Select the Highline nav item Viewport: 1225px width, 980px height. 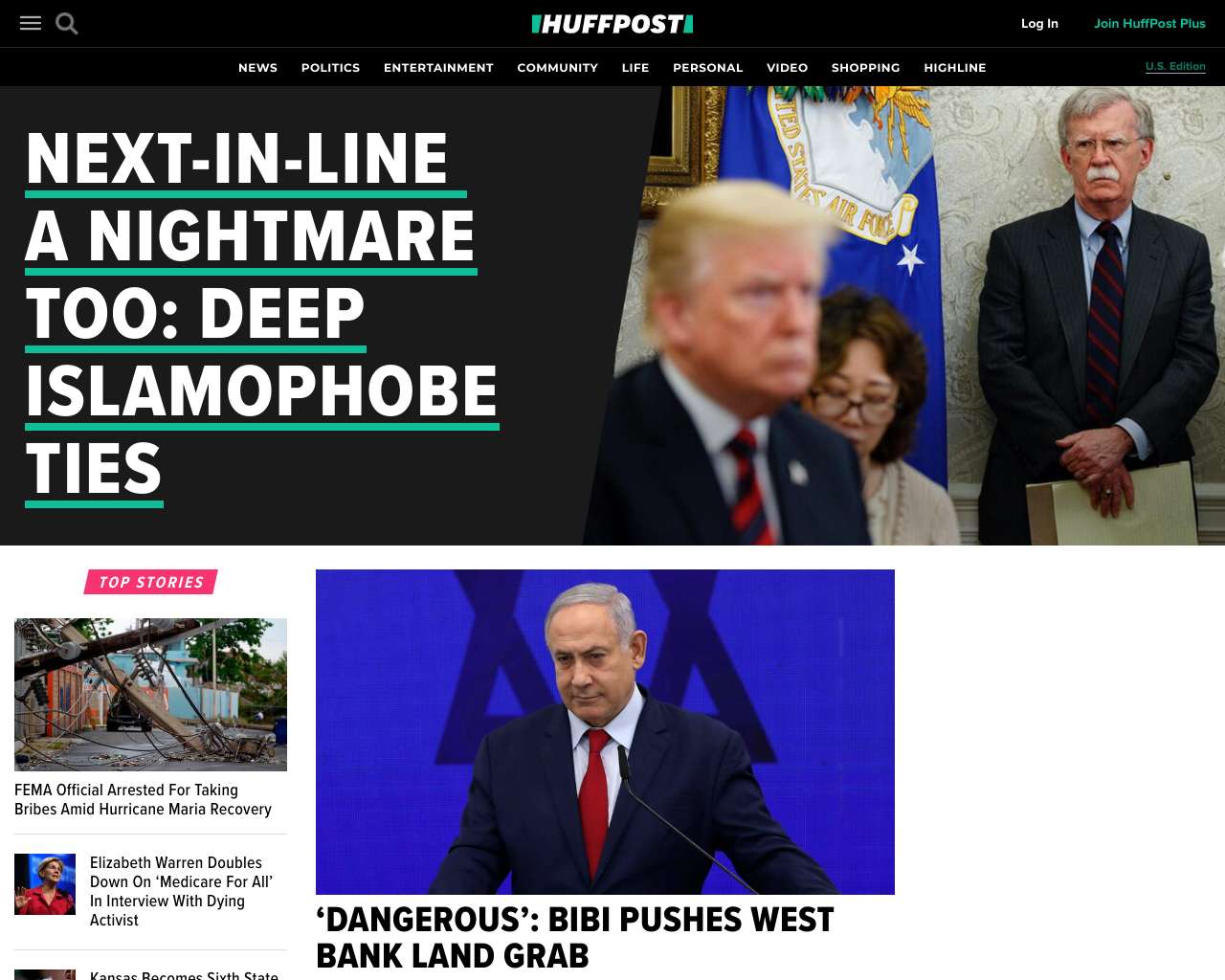pyautogui.click(x=954, y=67)
